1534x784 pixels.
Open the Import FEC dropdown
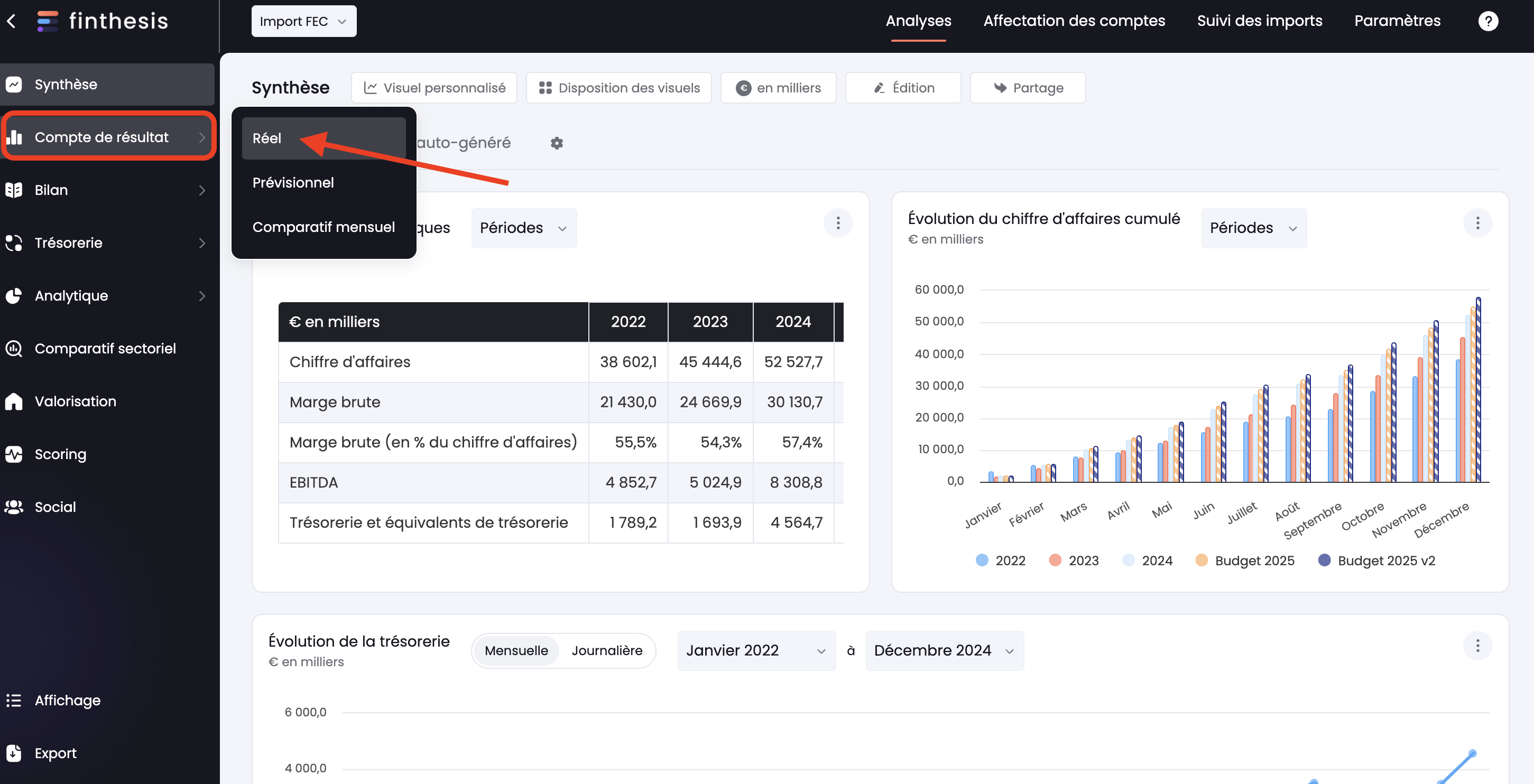point(304,22)
